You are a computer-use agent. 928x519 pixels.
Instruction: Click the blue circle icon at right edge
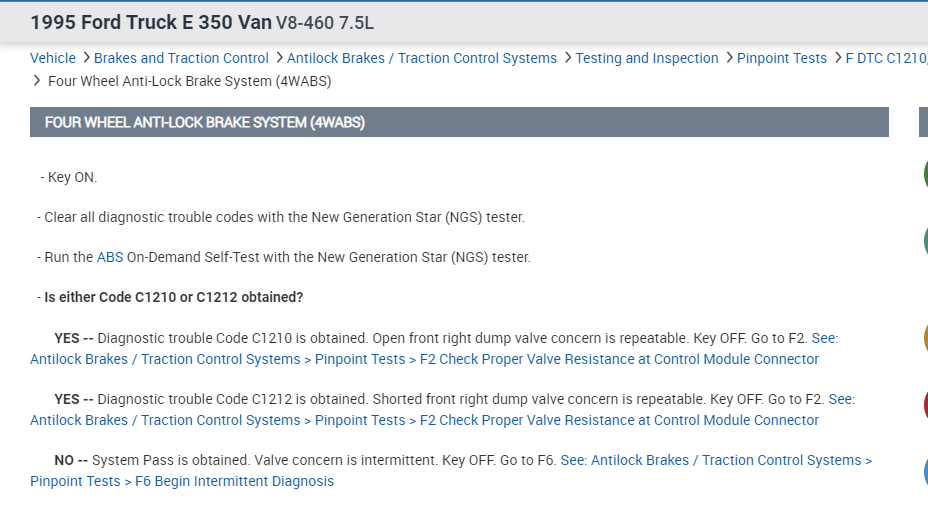point(924,470)
